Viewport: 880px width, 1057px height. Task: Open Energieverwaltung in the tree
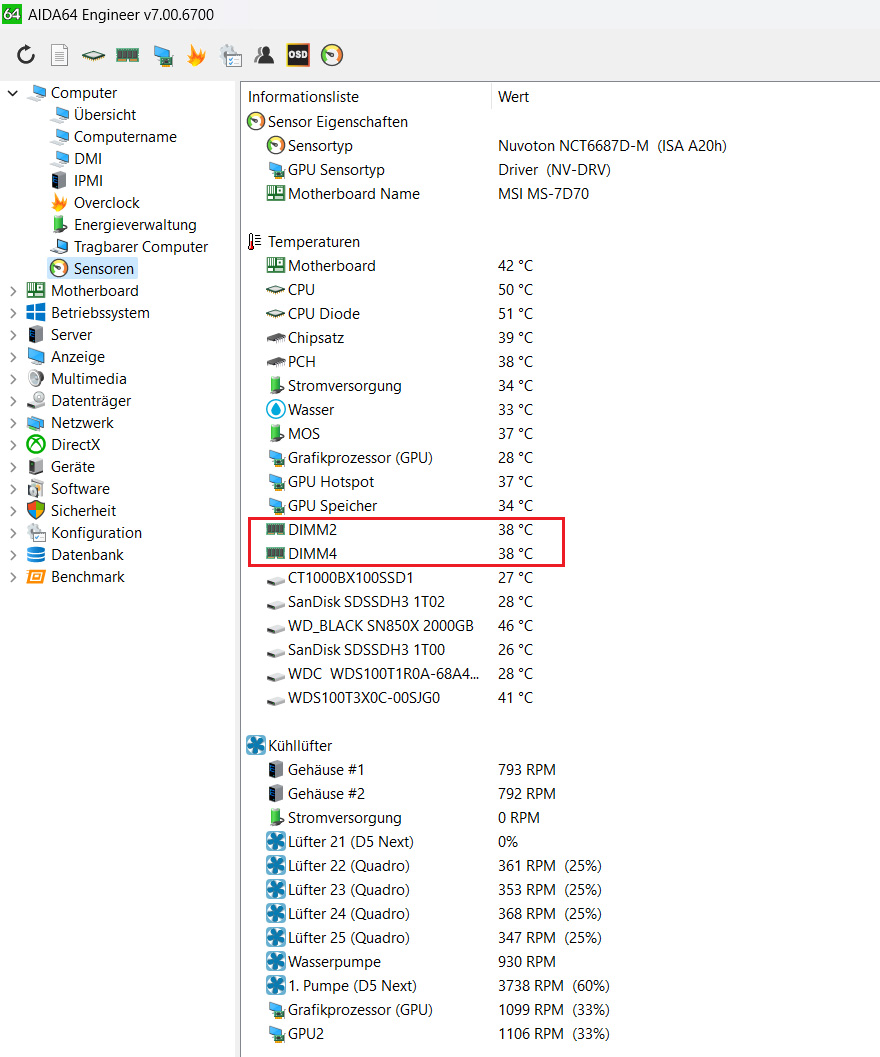pos(135,224)
